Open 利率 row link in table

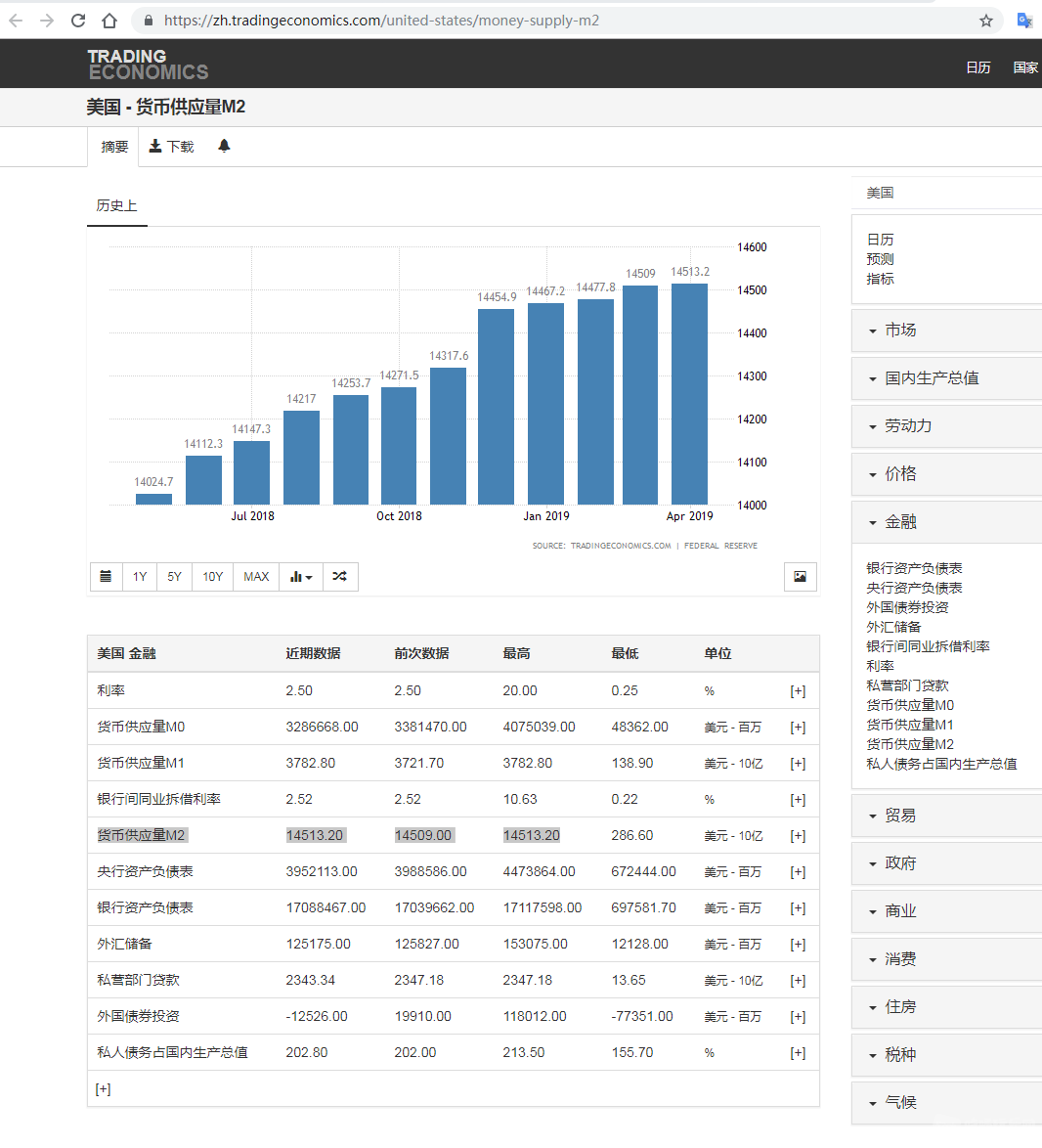111,690
